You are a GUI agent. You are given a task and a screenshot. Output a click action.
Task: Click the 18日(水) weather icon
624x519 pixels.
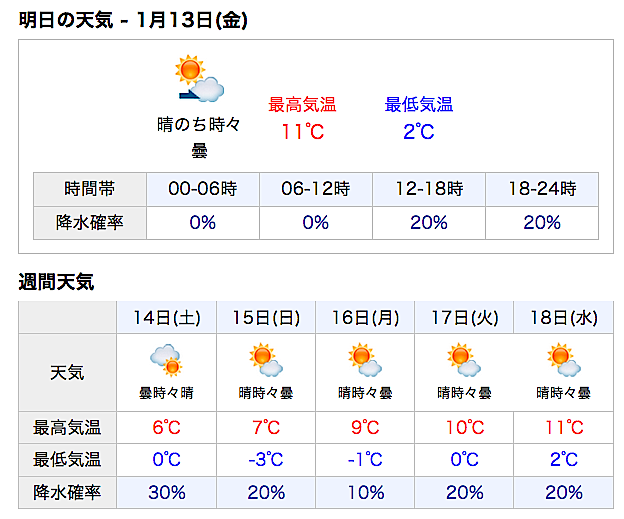pyautogui.click(x=564, y=360)
